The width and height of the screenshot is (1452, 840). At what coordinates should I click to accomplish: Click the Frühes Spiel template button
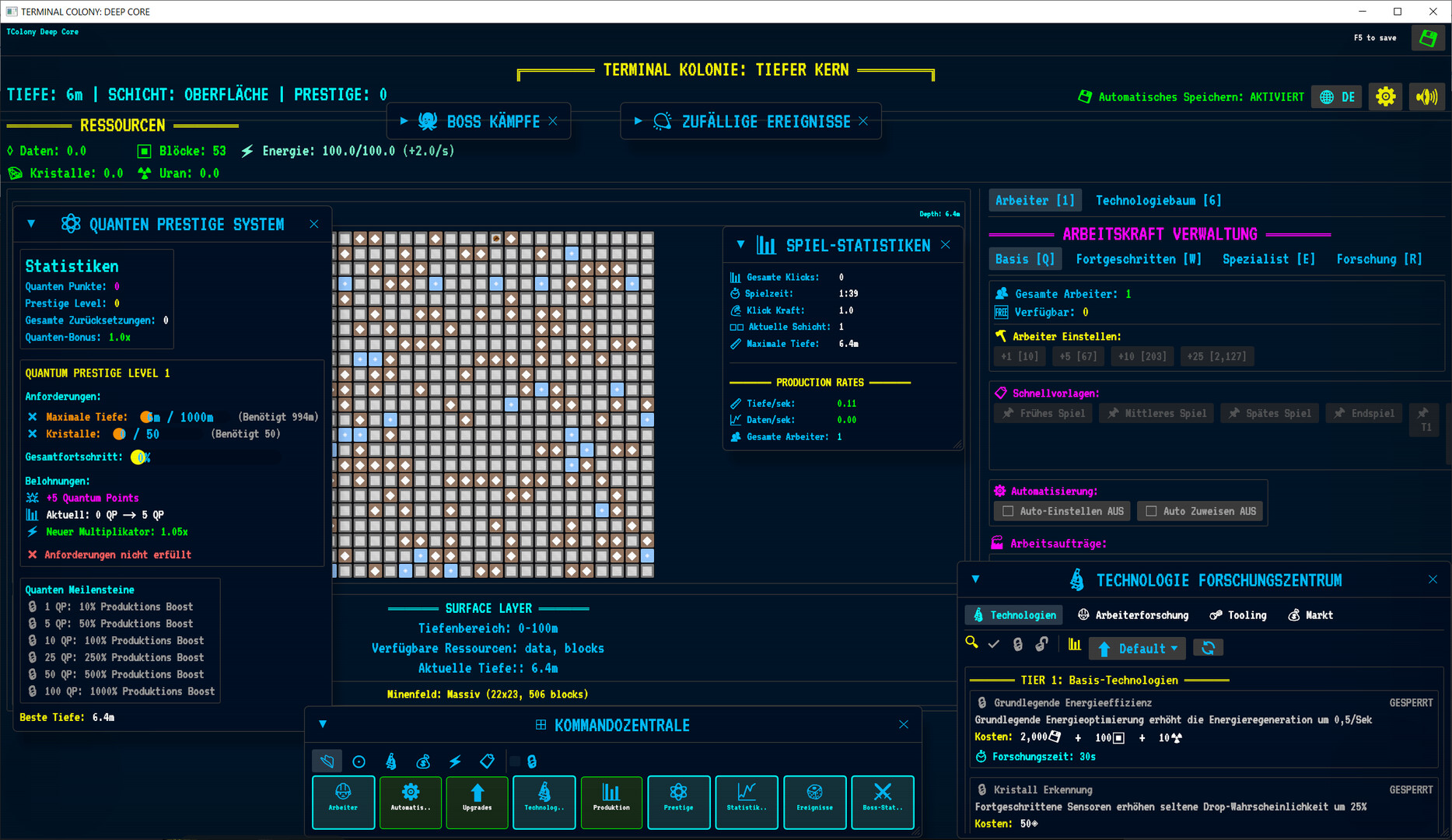point(1043,414)
